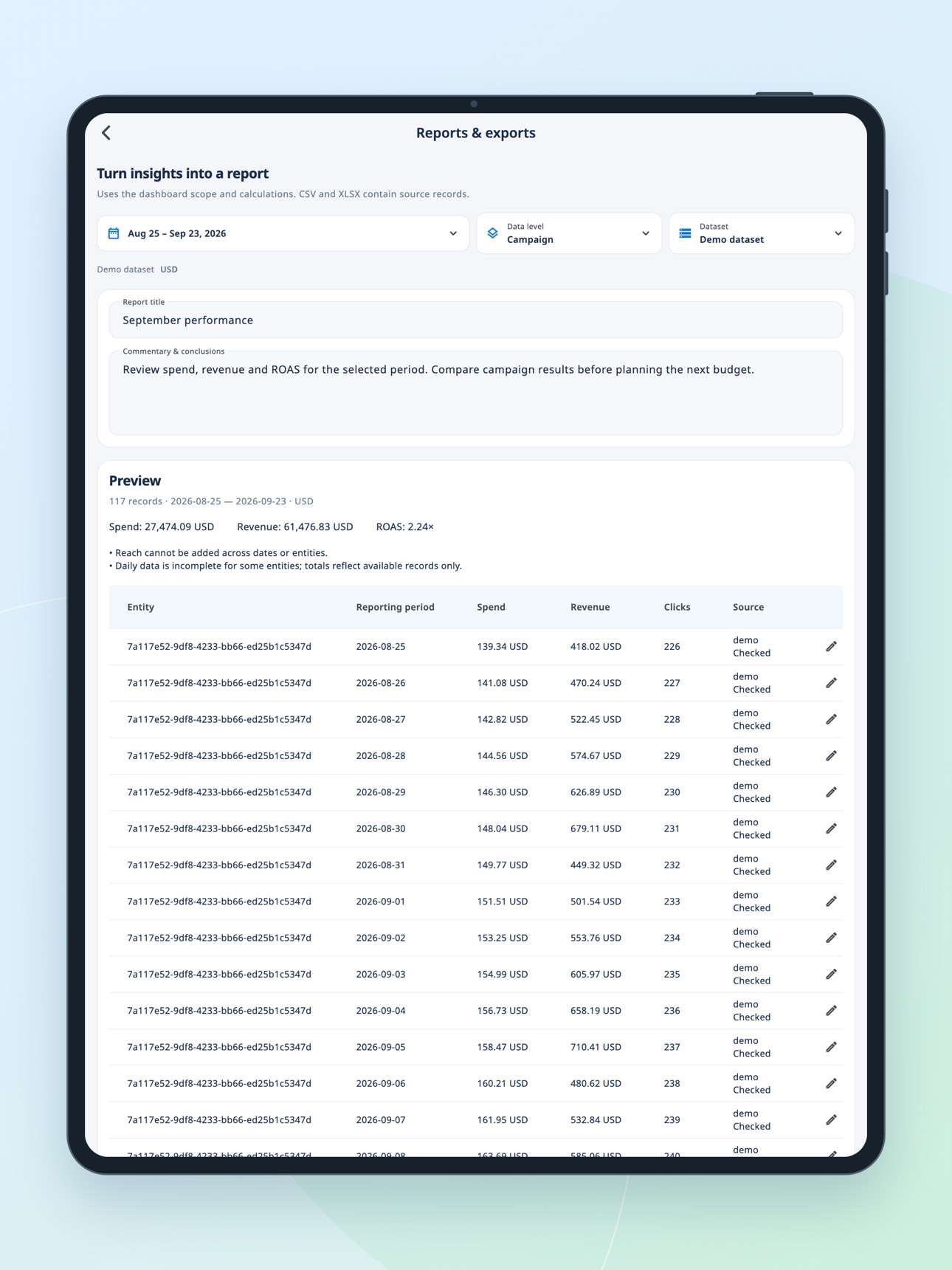Viewport: 952px width, 1270px height.
Task: Click the 233 clicks cell
Action: click(x=672, y=902)
